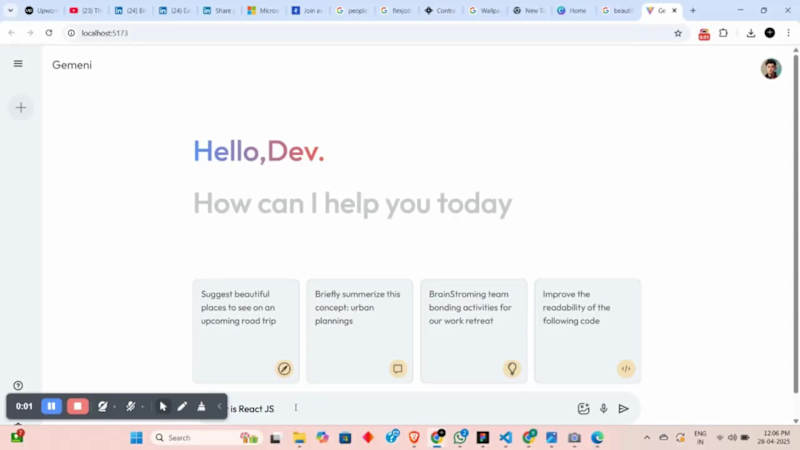View site information icon beside the URL
The height and width of the screenshot is (450, 800).
click(x=71, y=33)
